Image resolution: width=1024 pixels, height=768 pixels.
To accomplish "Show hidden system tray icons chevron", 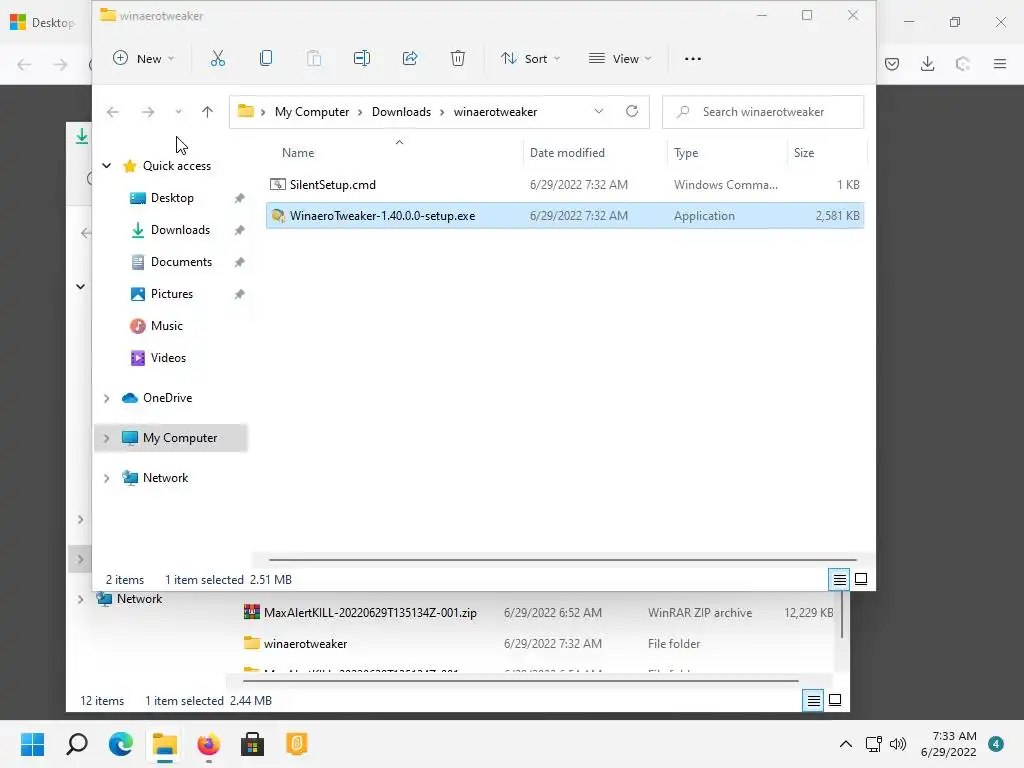I will point(846,744).
